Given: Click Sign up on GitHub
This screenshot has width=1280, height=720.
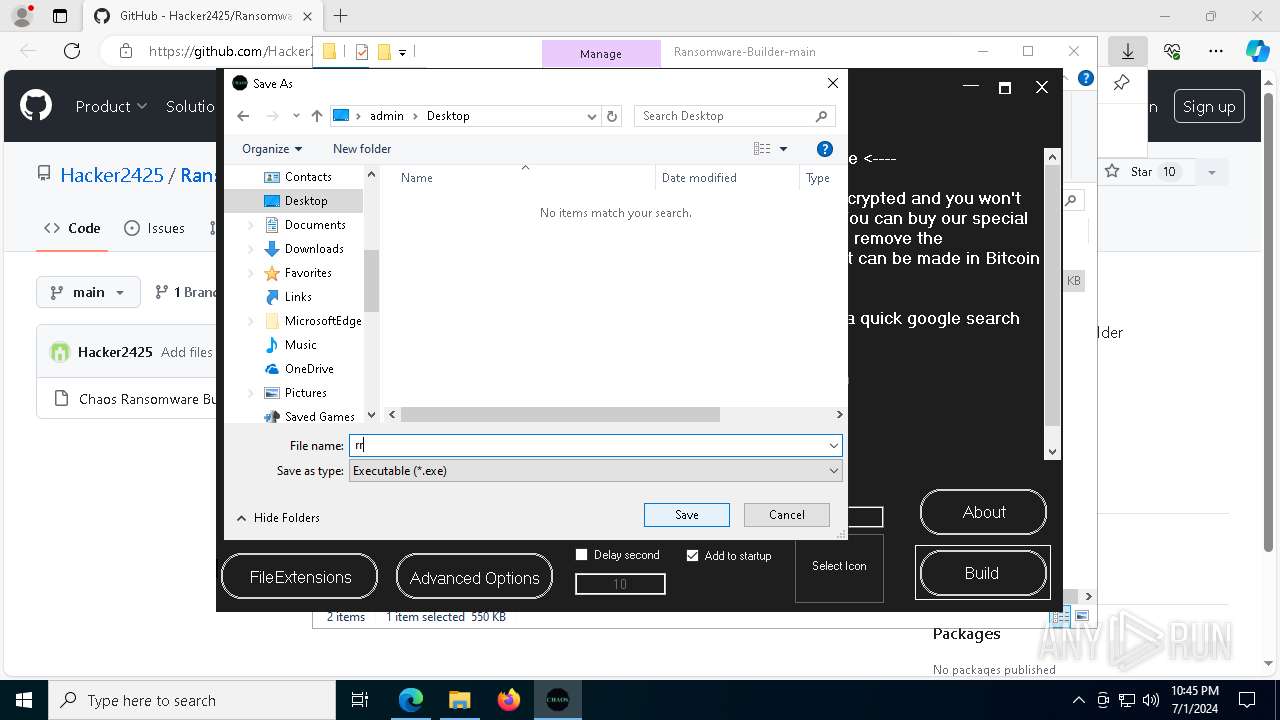Looking at the screenshot, I should (1209, 107).
